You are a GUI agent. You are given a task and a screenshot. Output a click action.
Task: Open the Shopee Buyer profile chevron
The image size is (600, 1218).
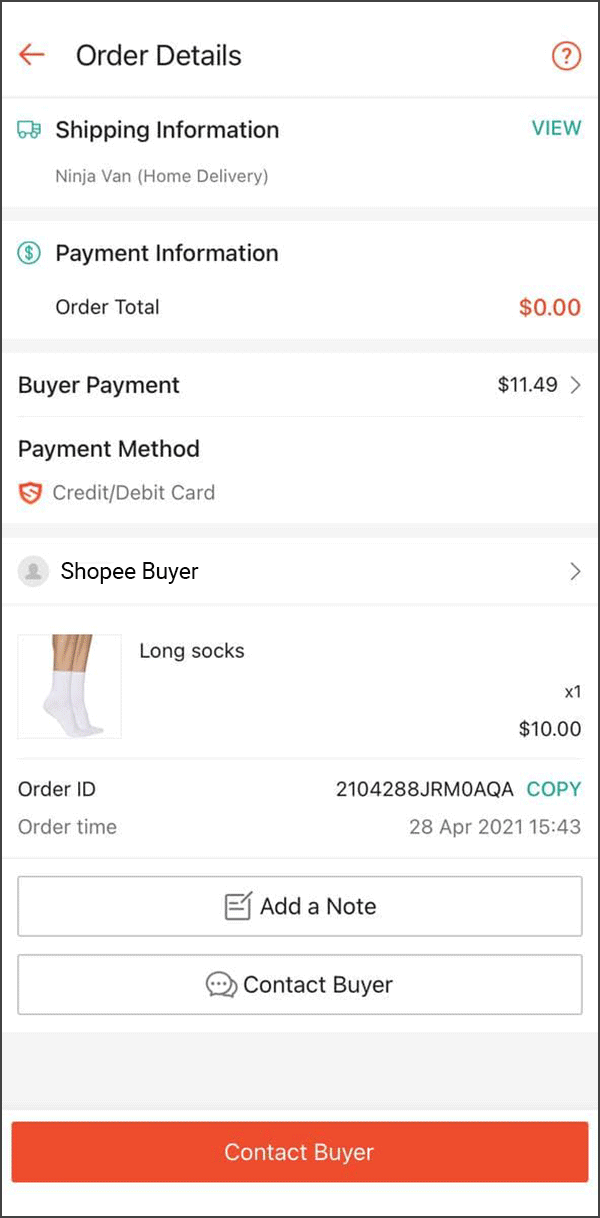coord(575,570)
